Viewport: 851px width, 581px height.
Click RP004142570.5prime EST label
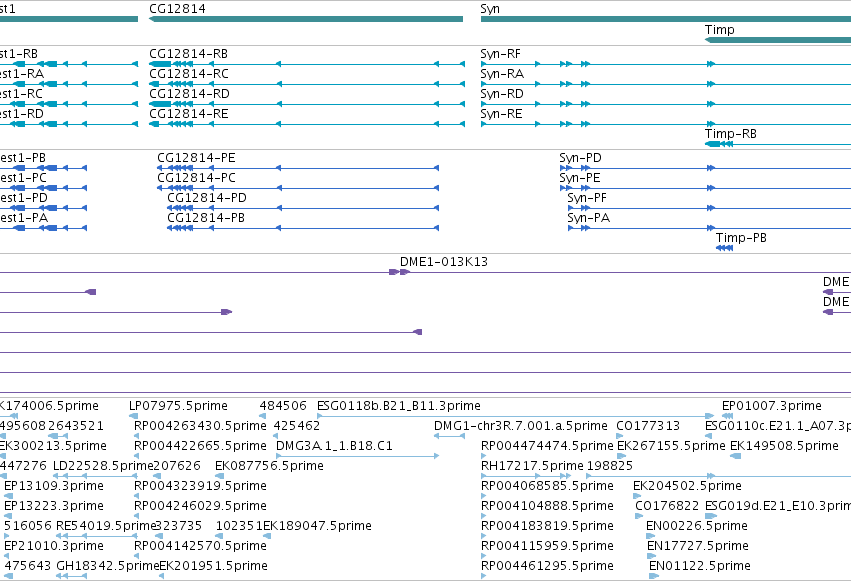(x=200, y=546)
